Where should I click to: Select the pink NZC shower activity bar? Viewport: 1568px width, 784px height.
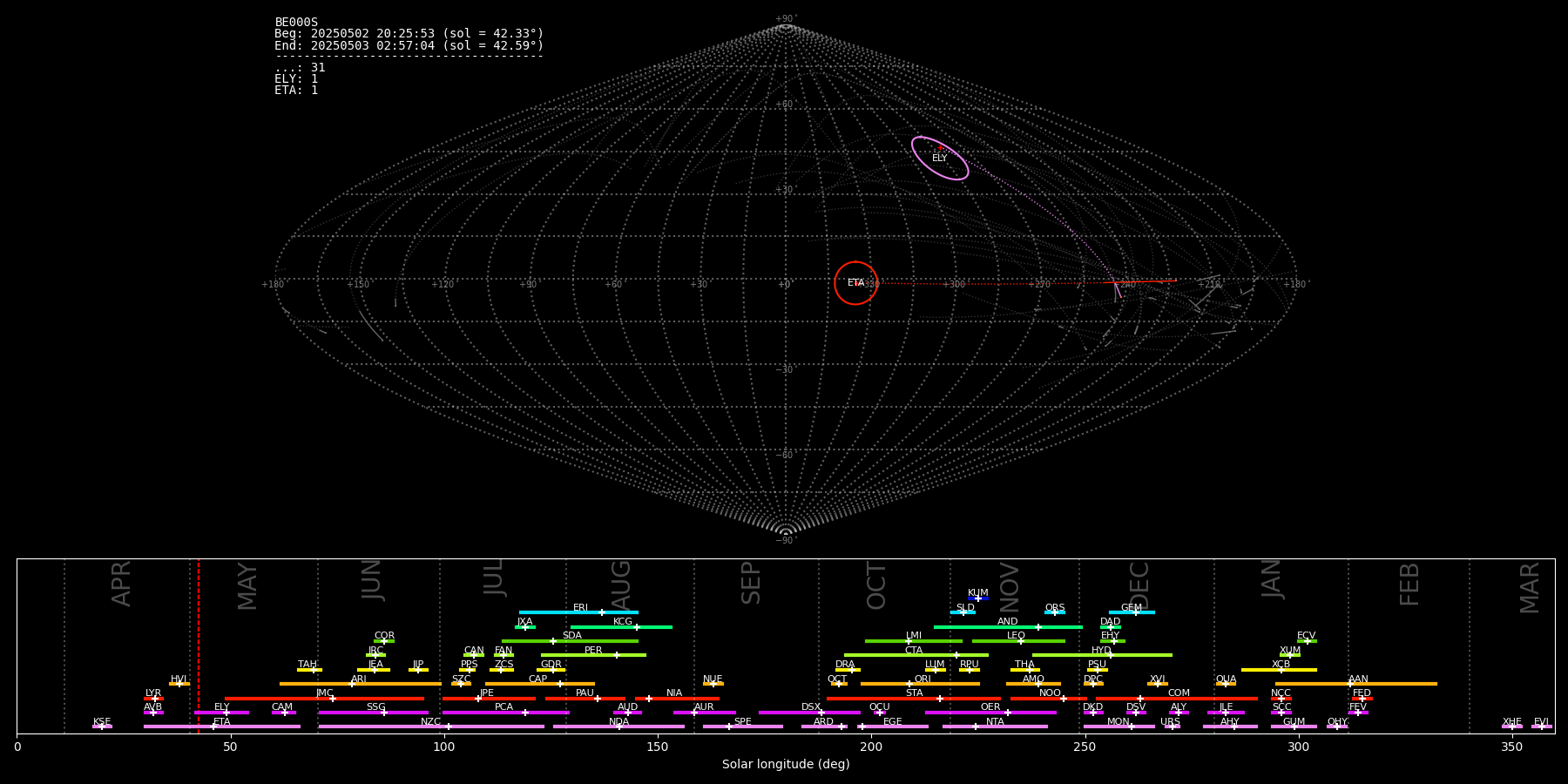point(392,727)
